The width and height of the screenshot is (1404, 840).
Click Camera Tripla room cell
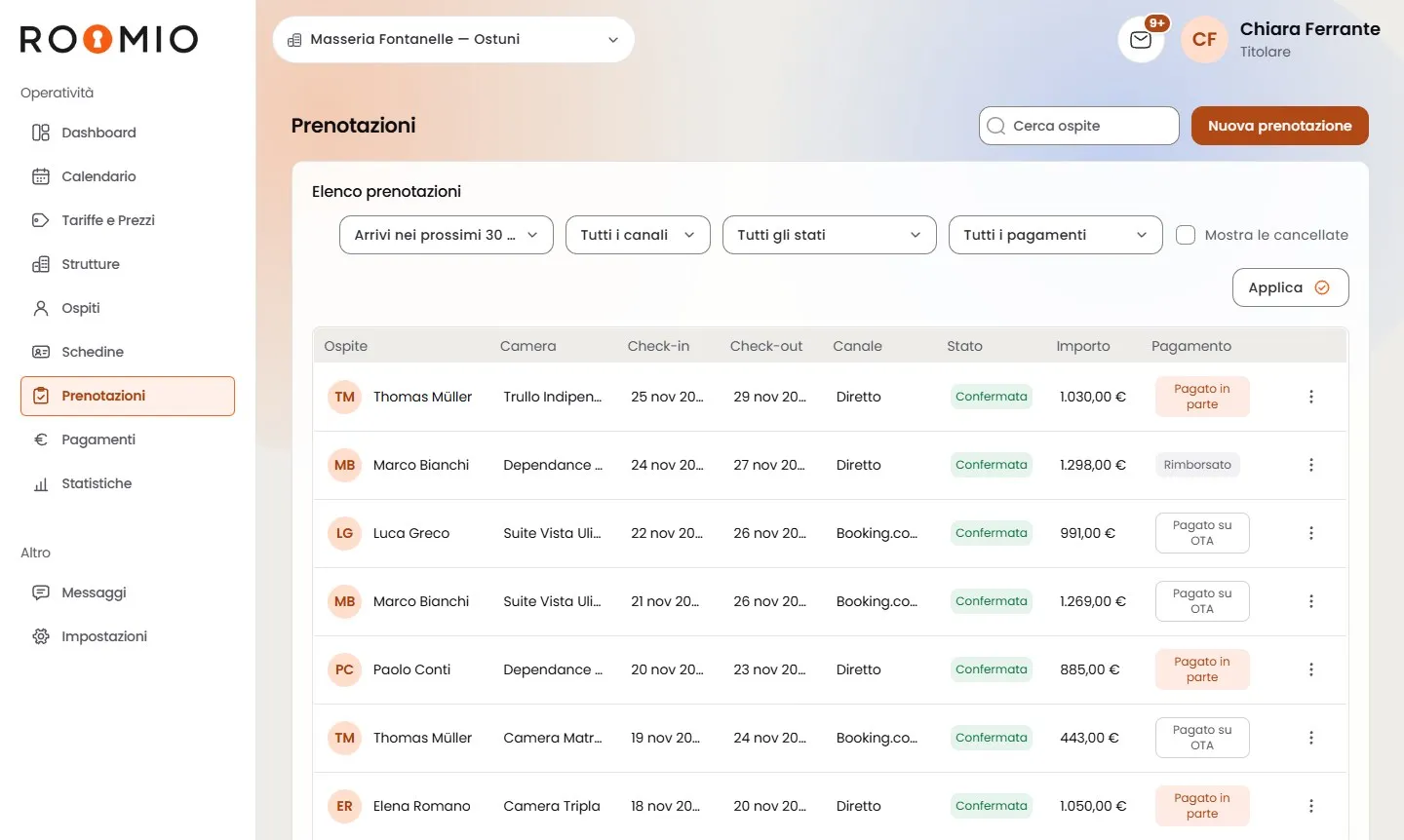coord(552,806)
